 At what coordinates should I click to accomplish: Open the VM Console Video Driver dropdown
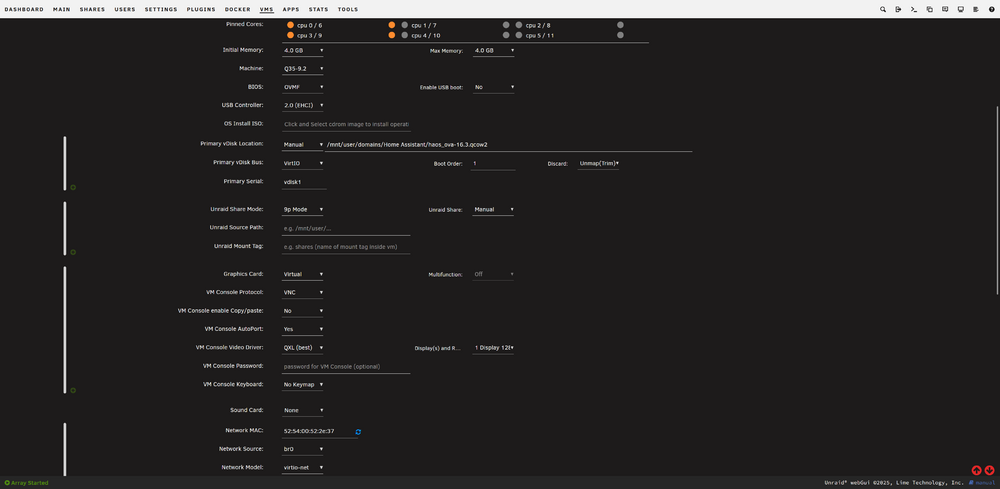point(303,348)
